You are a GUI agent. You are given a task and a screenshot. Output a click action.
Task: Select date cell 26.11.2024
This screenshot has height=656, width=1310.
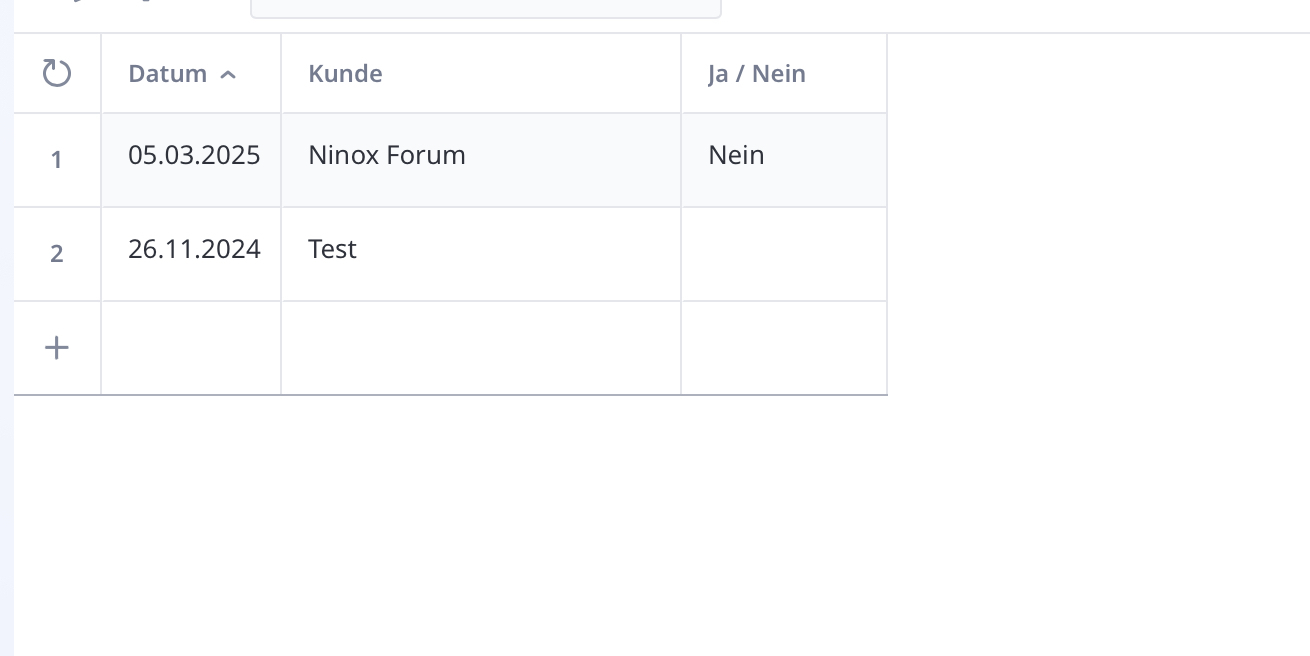click(191, 254)
